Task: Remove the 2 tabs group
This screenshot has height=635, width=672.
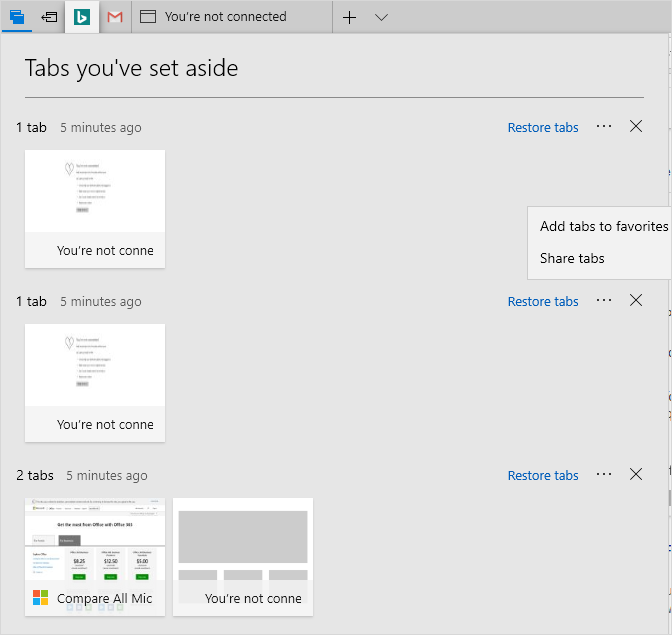Action: point(636,474)
